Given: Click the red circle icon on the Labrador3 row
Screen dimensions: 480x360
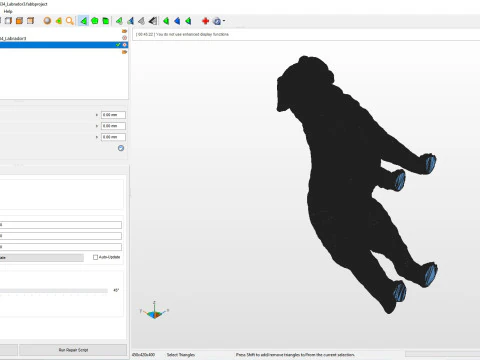Looking at the screenshot, I should [124, 38].
